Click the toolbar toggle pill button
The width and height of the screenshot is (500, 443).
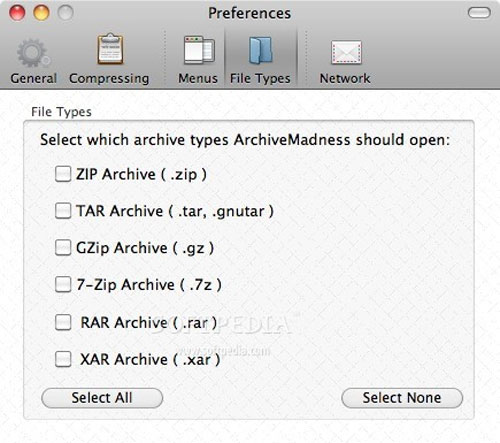pos(479,13)
